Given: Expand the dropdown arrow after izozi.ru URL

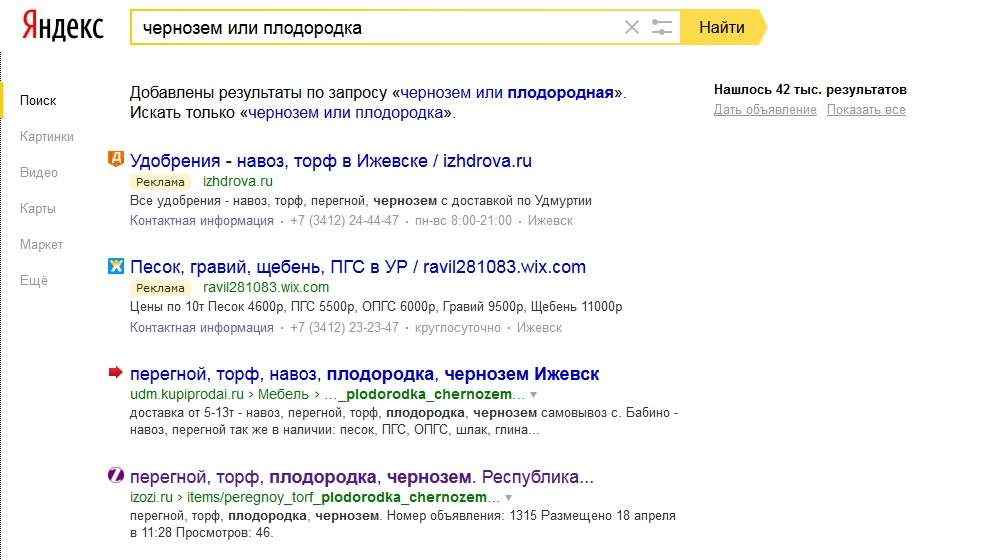Looking at the screenshot, I should point(508,497).
